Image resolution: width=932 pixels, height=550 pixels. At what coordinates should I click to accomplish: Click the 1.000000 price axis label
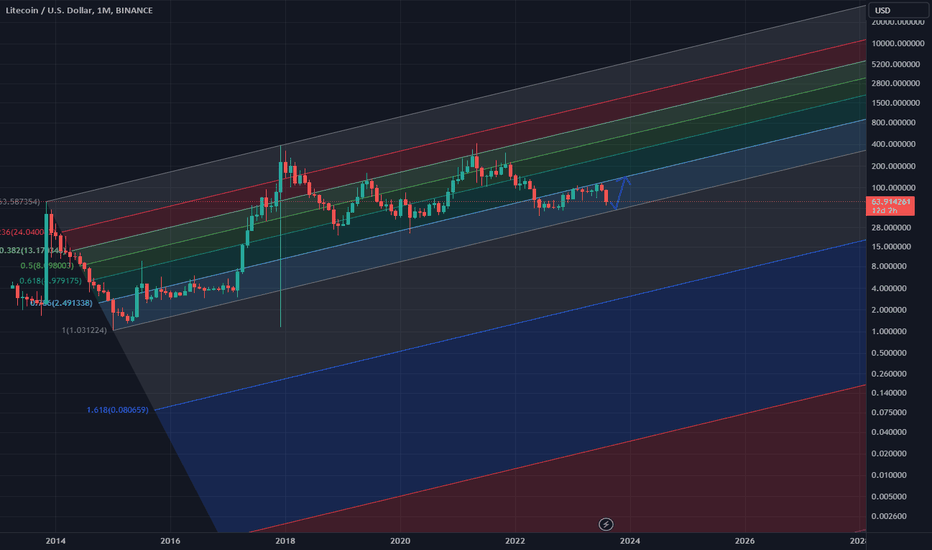(x=889, y=331)
